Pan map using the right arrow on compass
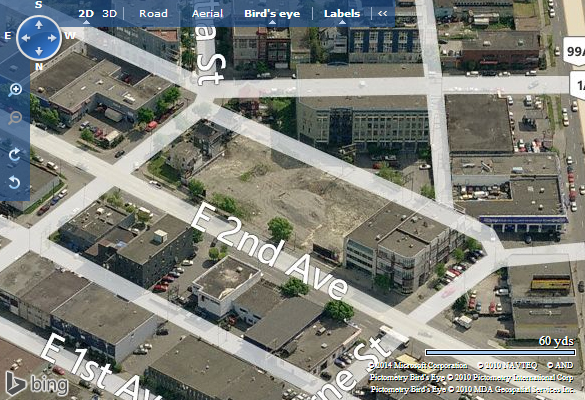Viewport: 585px width, 400px height. (x=52, y=38)
